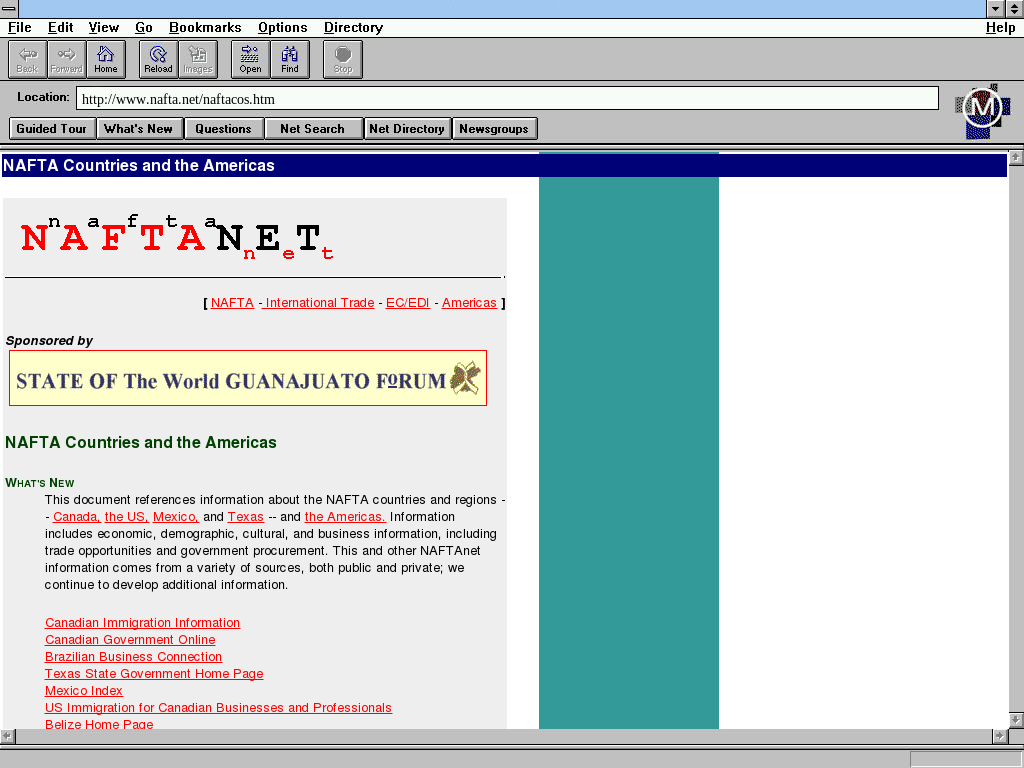Reload the current page
The height and width of the screenshot is (768, 1024).
(158, 59)
